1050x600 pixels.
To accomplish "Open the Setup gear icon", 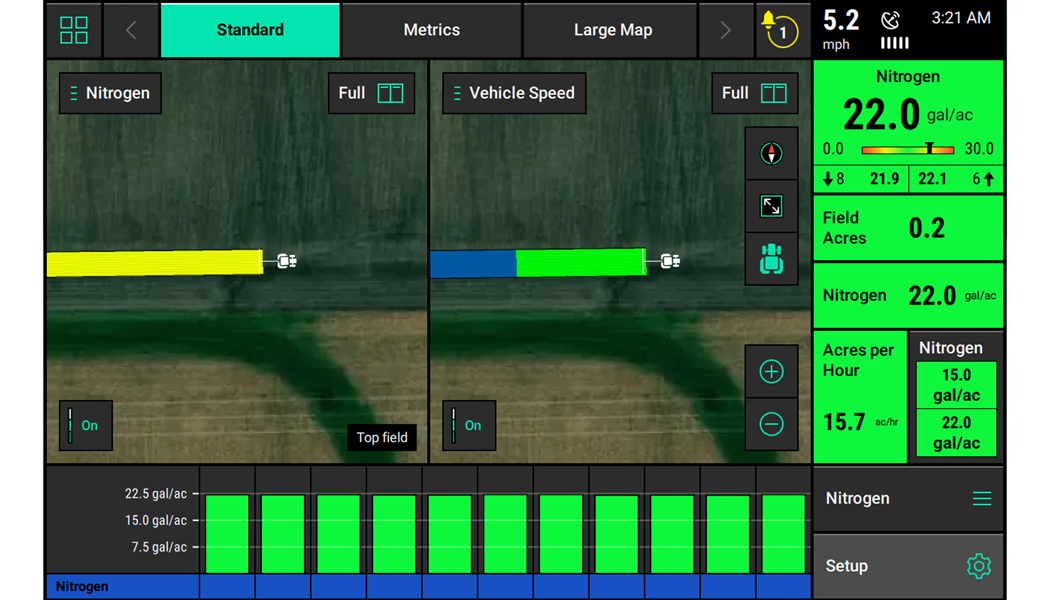I will [x=978, y=566].
